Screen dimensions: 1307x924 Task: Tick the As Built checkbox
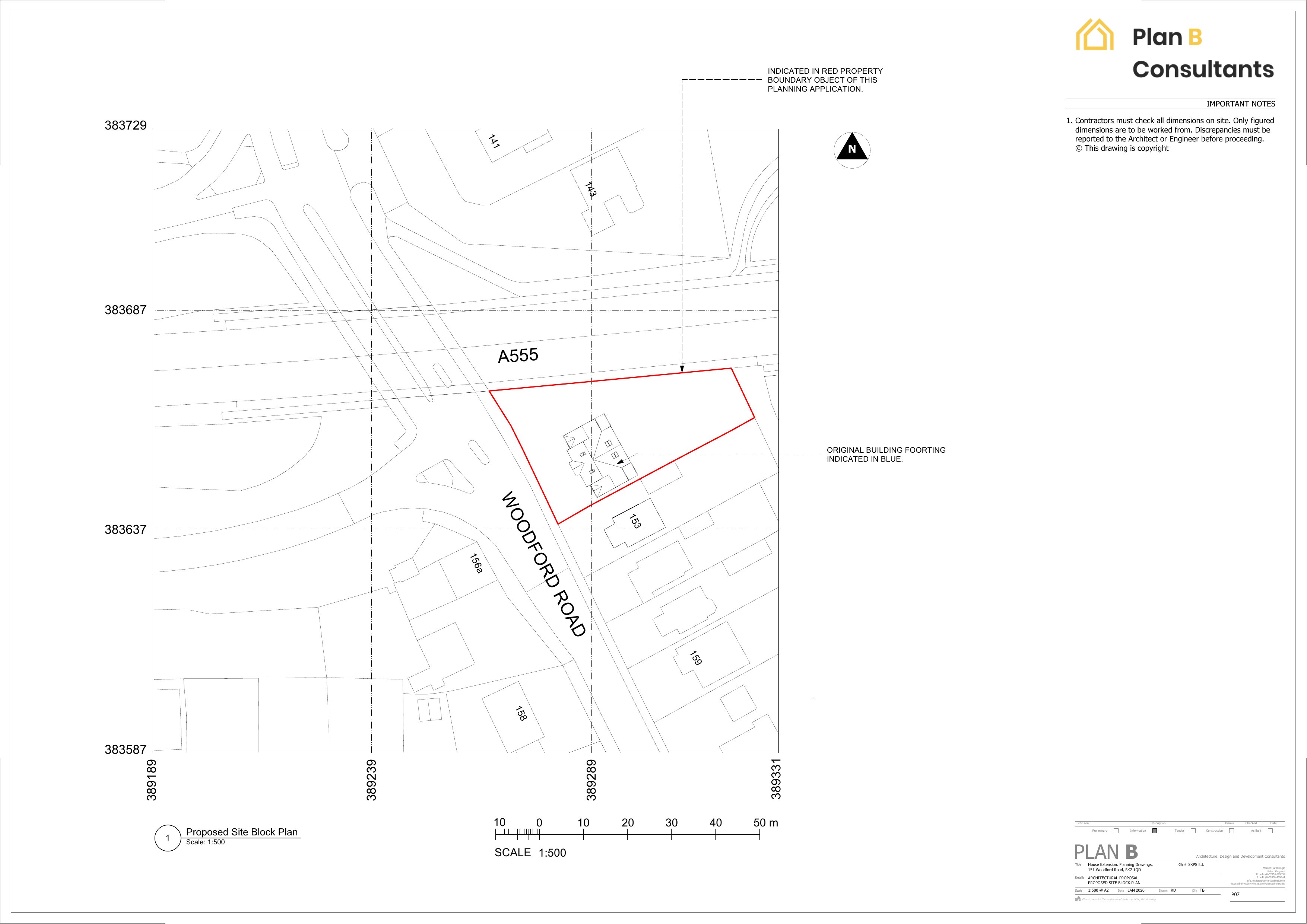click(x=1270, y=831)
